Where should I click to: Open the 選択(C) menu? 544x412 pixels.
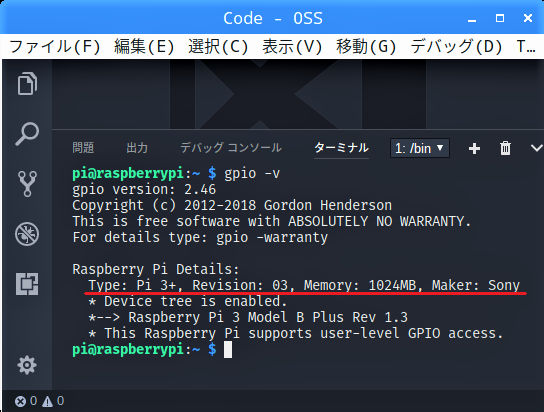218,46
